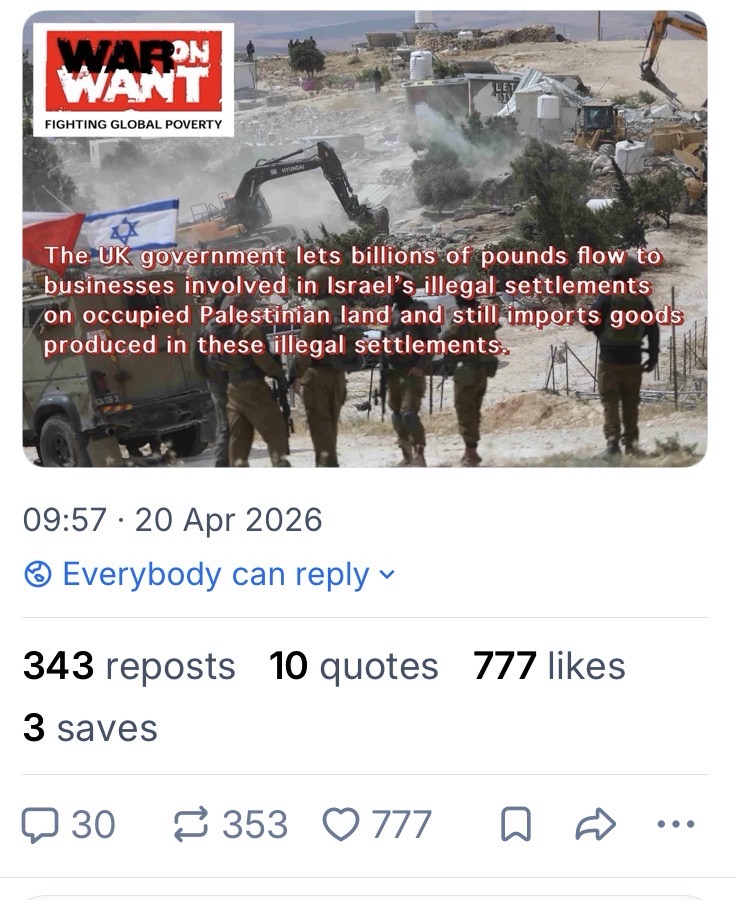Tap the 777 count beside the heart
The width and height of the screenshot is (736, 900).
click(x=401, y=825)
